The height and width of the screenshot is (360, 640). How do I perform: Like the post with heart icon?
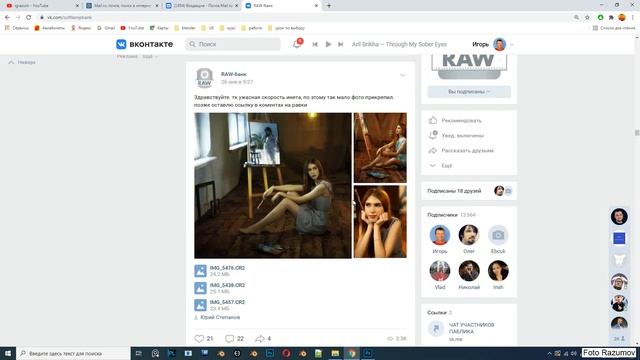coord(199,338)
